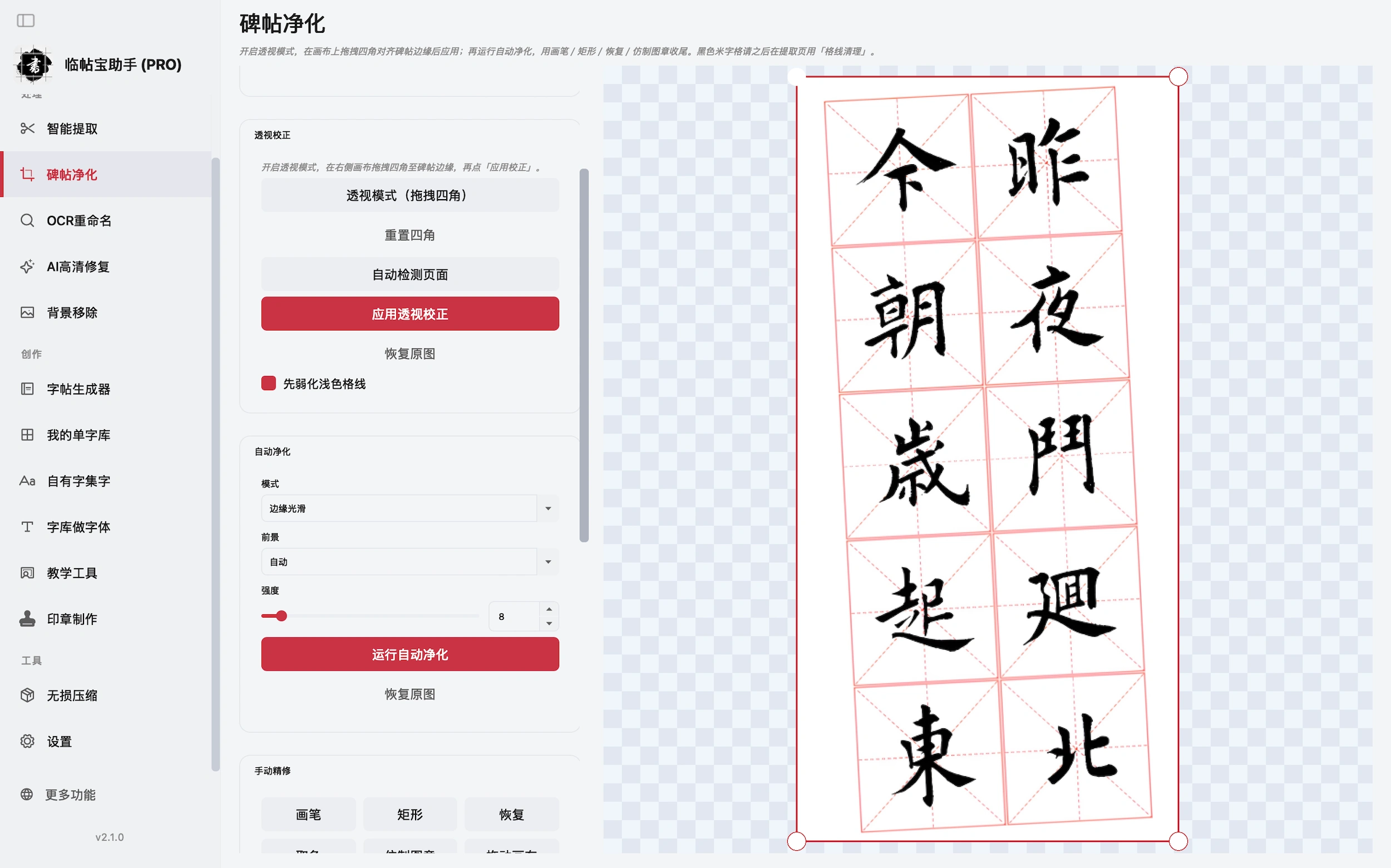Open 印章制作
Viewport: 1391px width, 868px height.
pyautogui.click(x=107, y=618)
